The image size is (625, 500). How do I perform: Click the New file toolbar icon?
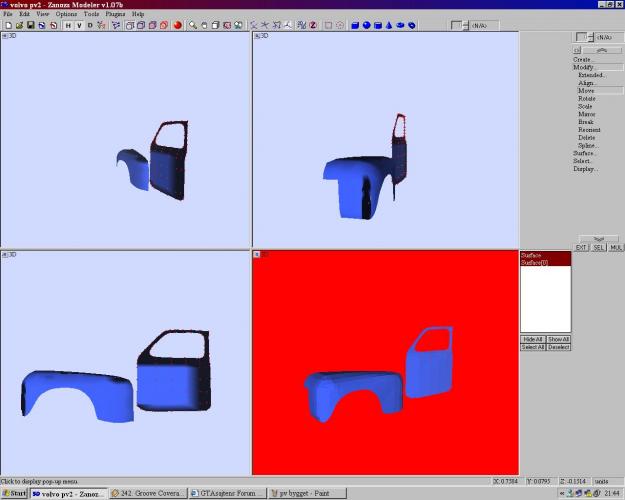(7, 25)
